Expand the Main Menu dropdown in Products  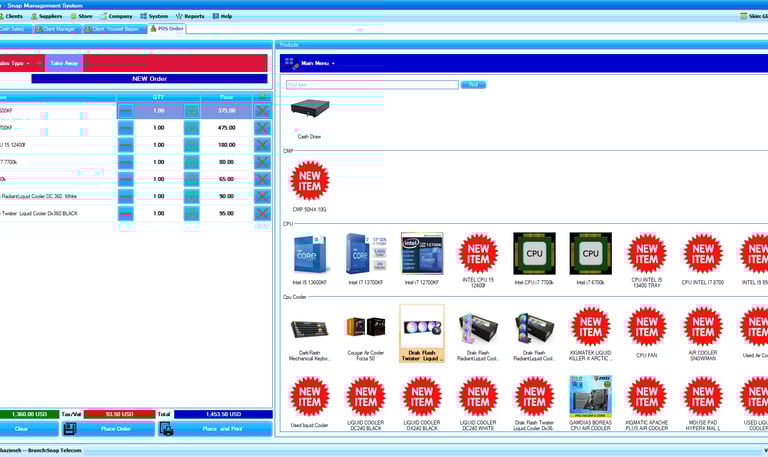pyautogui.click(x=318, y=63)
